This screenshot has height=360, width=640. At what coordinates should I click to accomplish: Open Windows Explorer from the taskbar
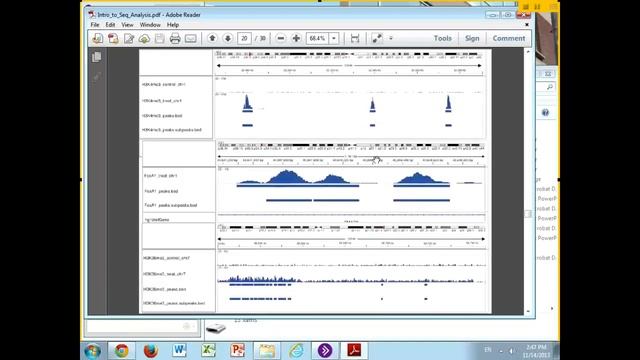pyautogui.click(x=267, y=351)
